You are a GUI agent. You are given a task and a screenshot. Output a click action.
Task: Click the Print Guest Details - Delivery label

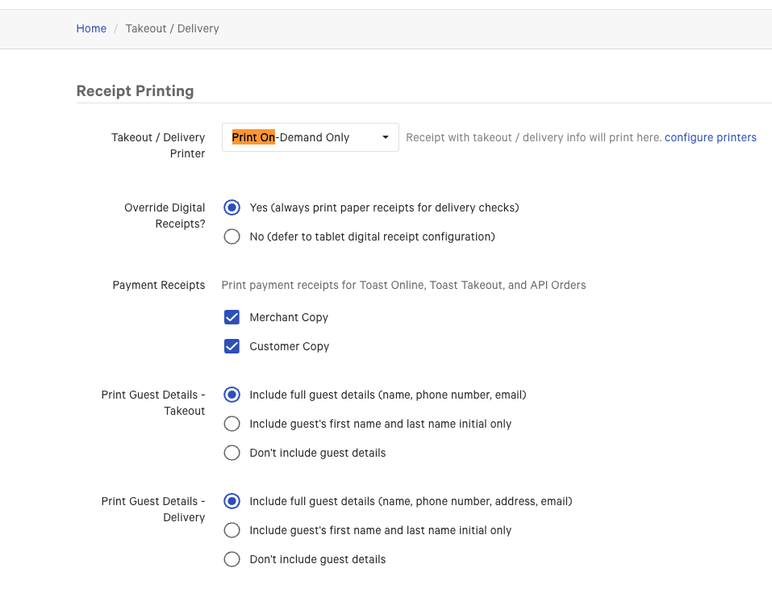[x=153, y=509]
